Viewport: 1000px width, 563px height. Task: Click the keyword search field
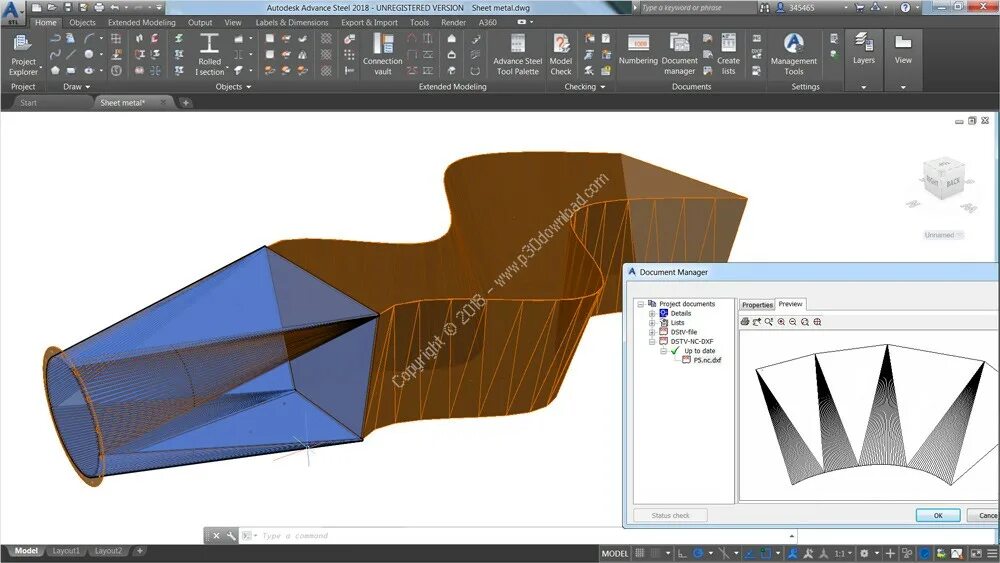click(x=697, y=8)
